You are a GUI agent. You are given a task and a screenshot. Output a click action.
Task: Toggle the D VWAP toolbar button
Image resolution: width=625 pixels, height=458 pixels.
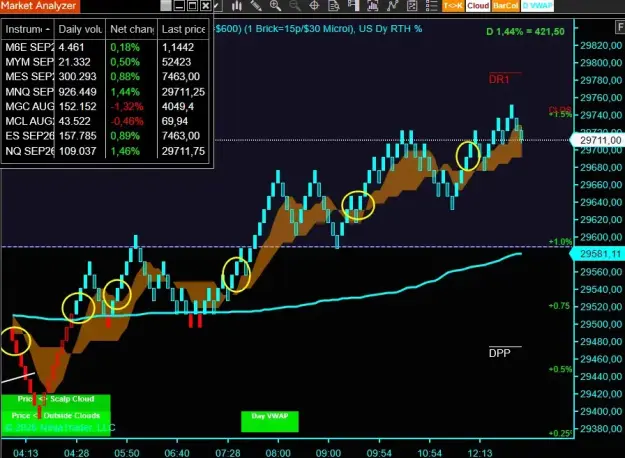(537, 6)
